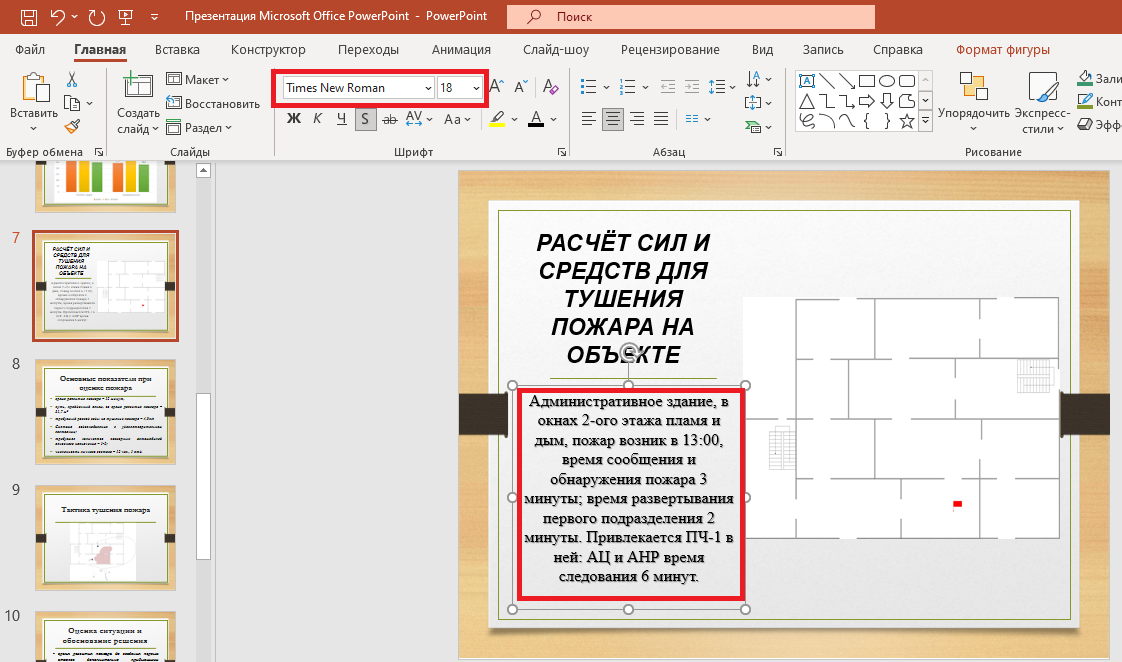Expand the bullet list options dropdown
1122x662 pixels.
(x=607, y=87)
